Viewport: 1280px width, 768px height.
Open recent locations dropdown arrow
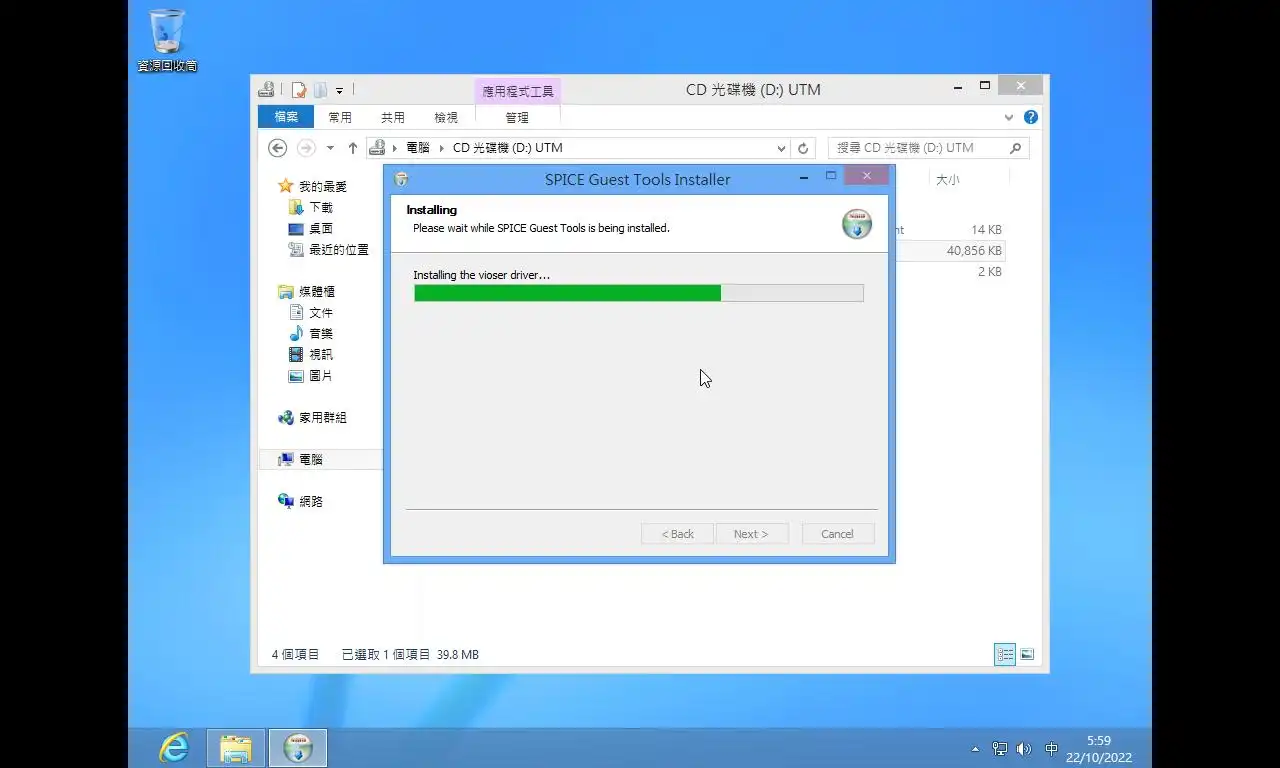330,148
